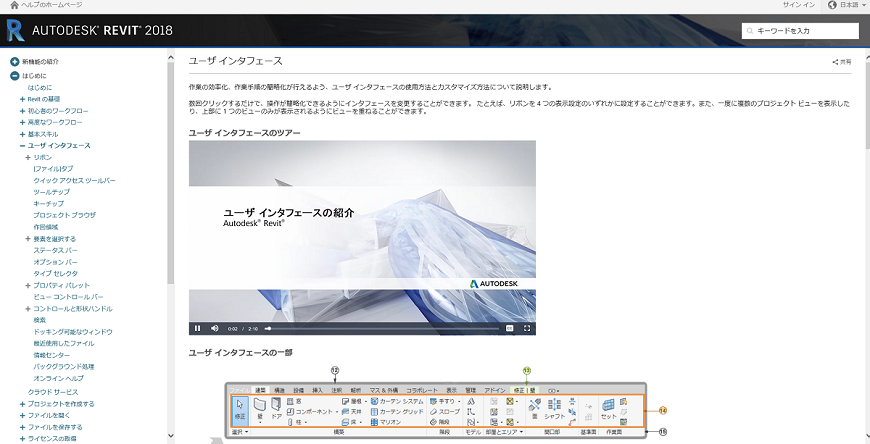Select the コラボレート tab in ribbon illustration
This screenshot has width=870, height=444.
422,390
